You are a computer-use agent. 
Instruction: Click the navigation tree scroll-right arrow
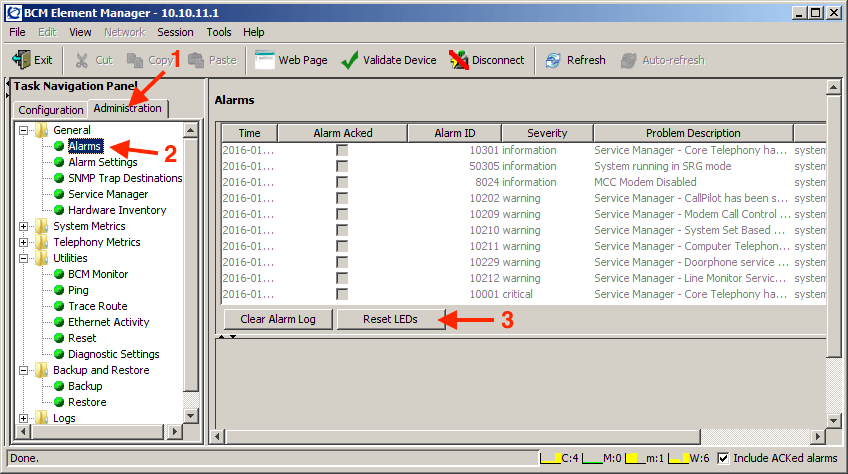(174, 432)
